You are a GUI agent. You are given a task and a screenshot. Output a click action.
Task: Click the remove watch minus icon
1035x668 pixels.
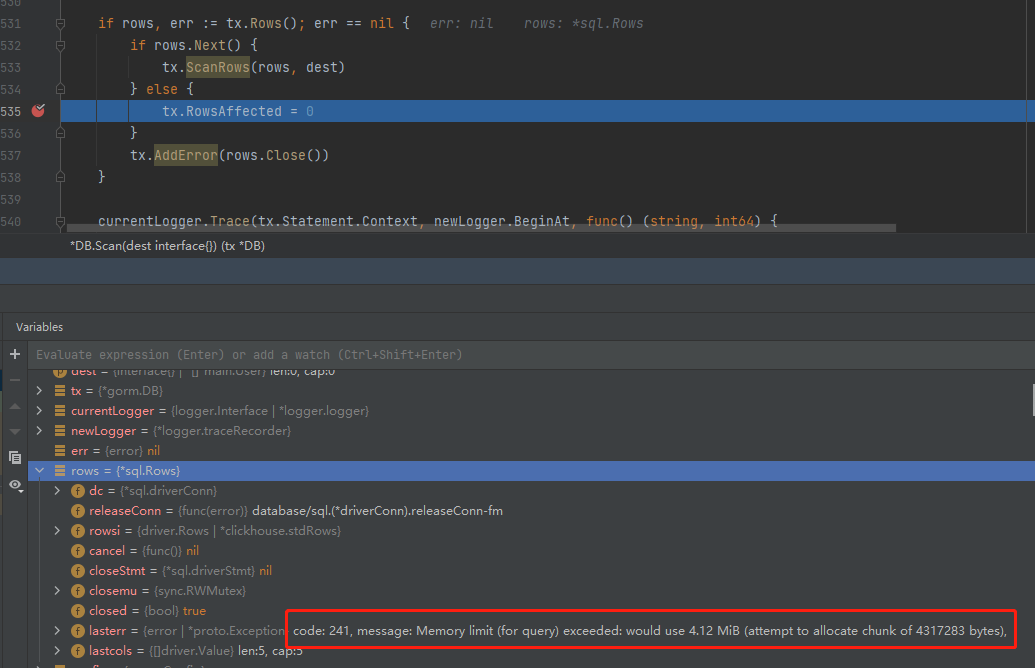(14, 378)
